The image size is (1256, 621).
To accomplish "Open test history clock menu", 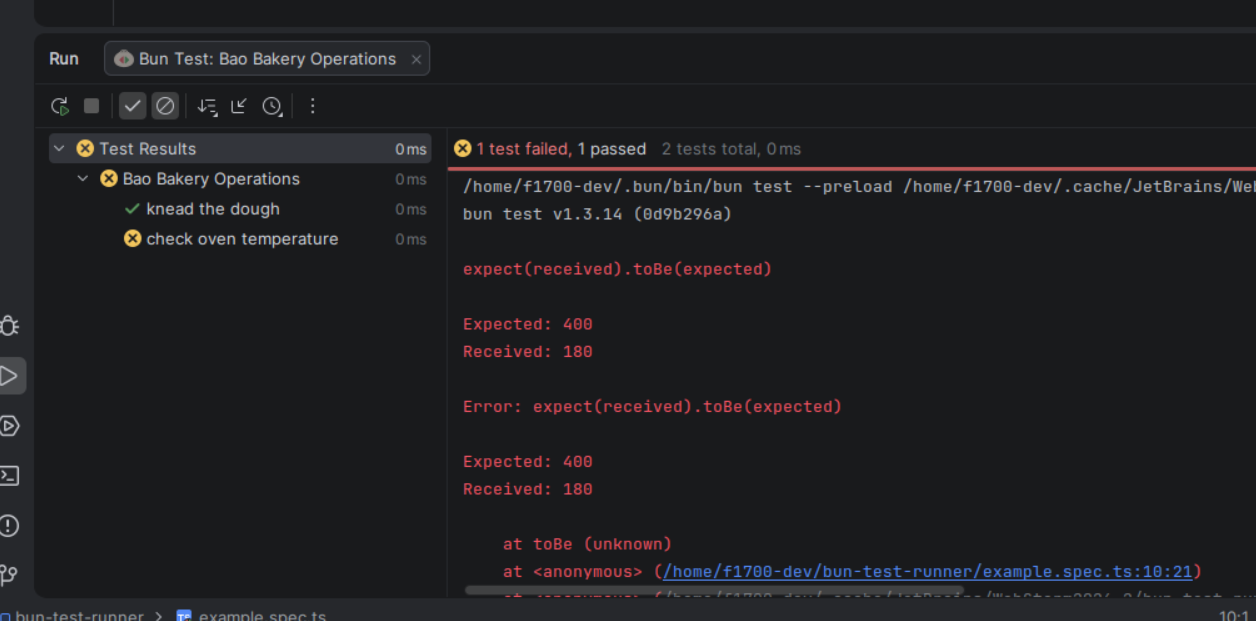I will pyautogui.click(x=272, y=106).
